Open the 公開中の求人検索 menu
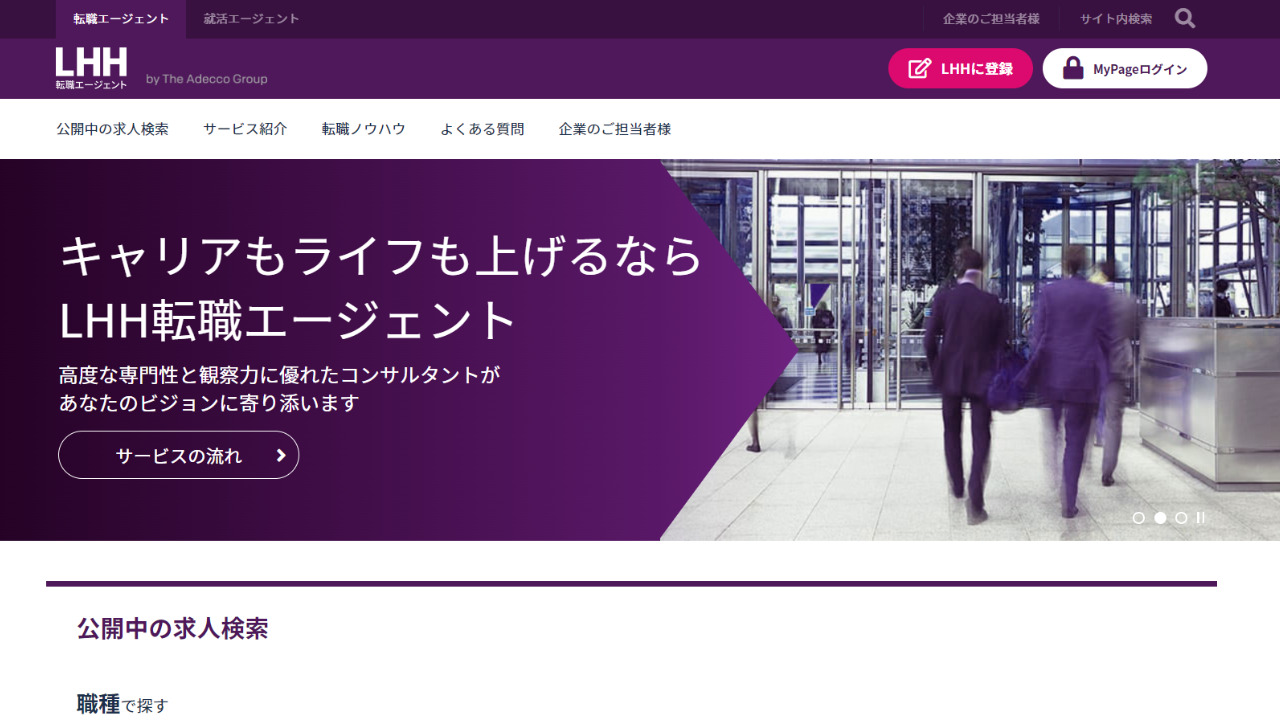Image resolution: width=1280 pixels, height=720 pixels. pos(112,129)
